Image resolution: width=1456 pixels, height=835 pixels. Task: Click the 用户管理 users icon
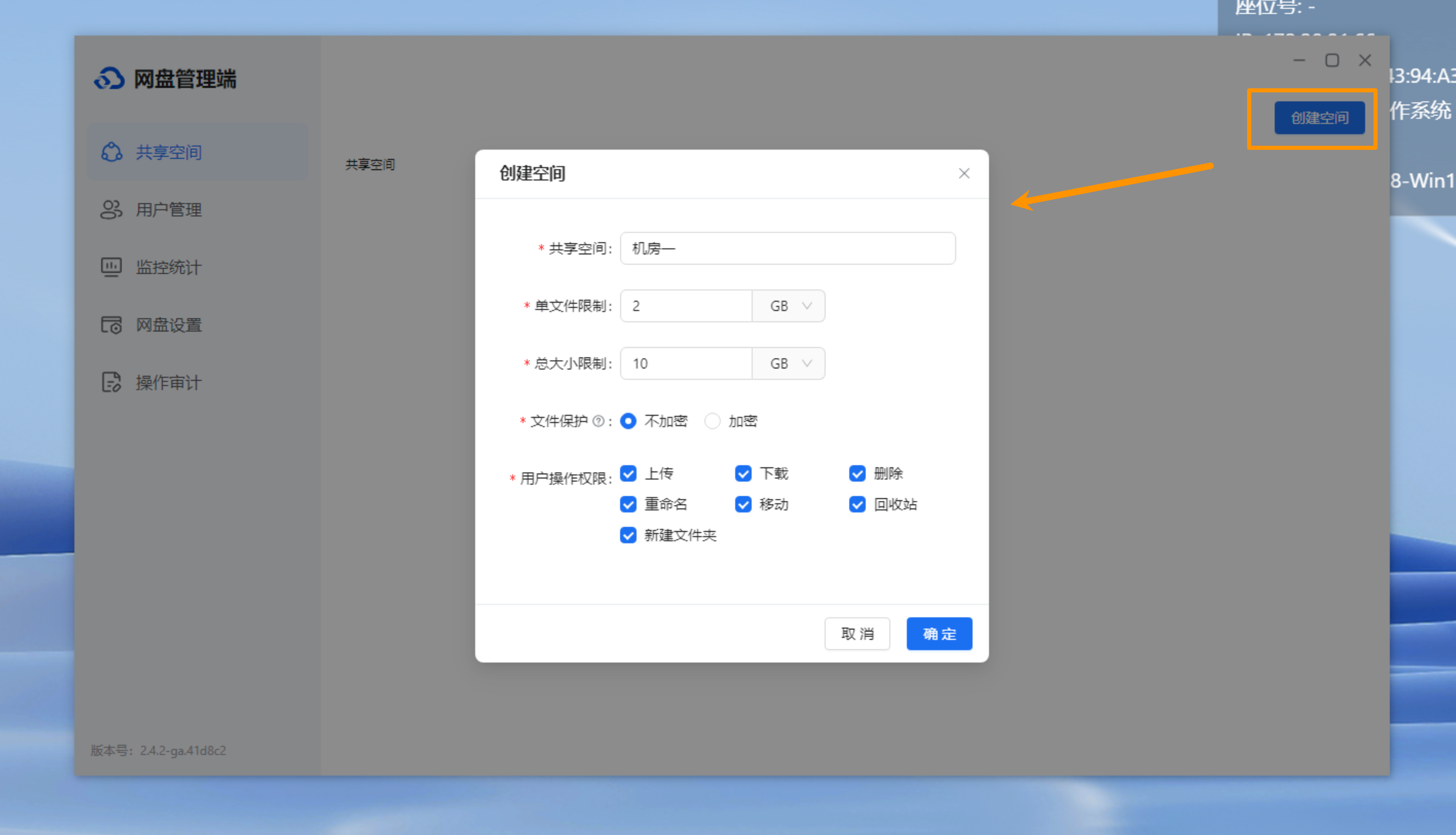[x=111, y=209]
